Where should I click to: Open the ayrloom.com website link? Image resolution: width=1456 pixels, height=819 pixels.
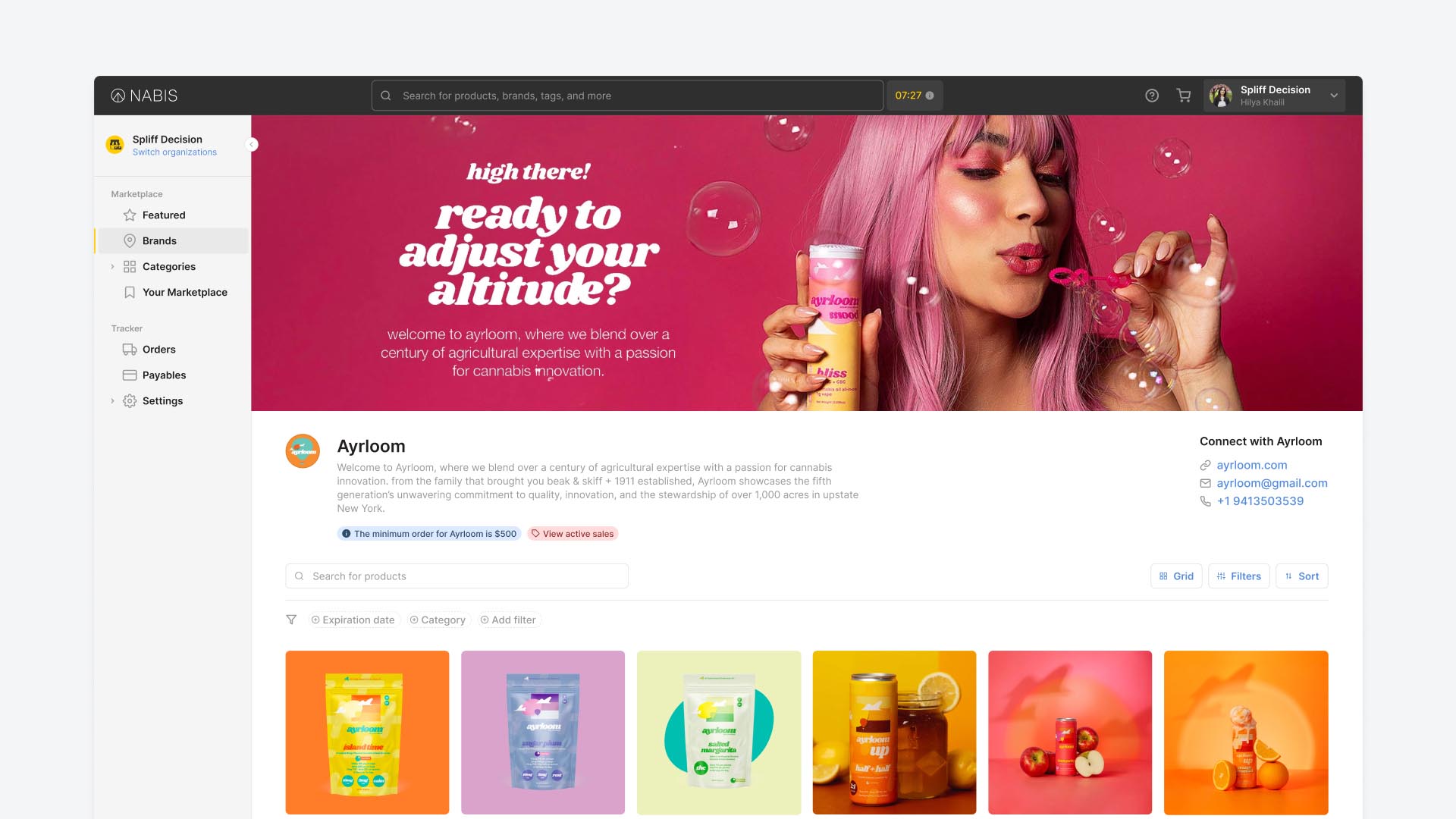pyautogui.click(x=1251, y=465)
